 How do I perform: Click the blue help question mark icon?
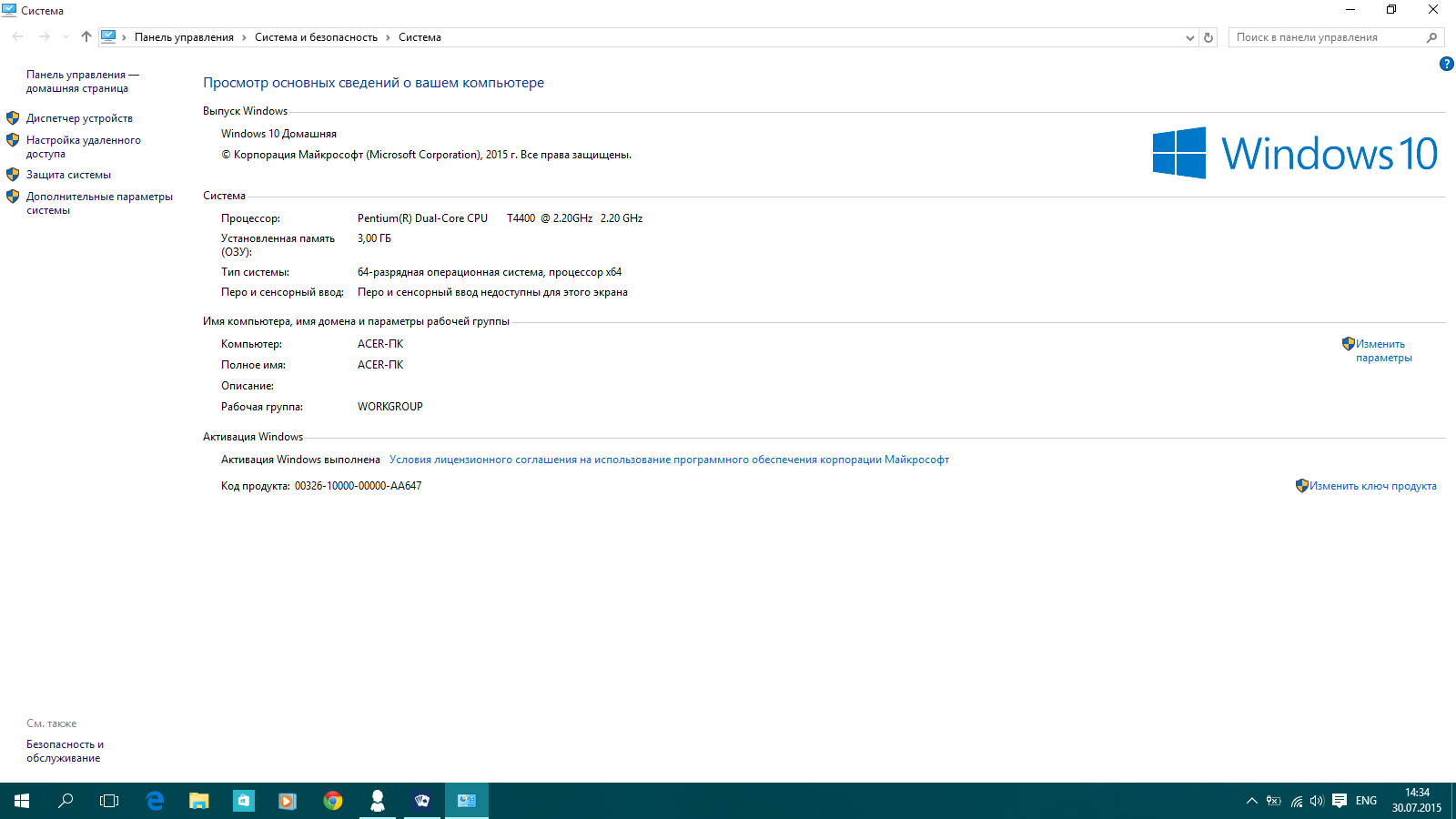pyautogui.click(x=1446, y=64)
